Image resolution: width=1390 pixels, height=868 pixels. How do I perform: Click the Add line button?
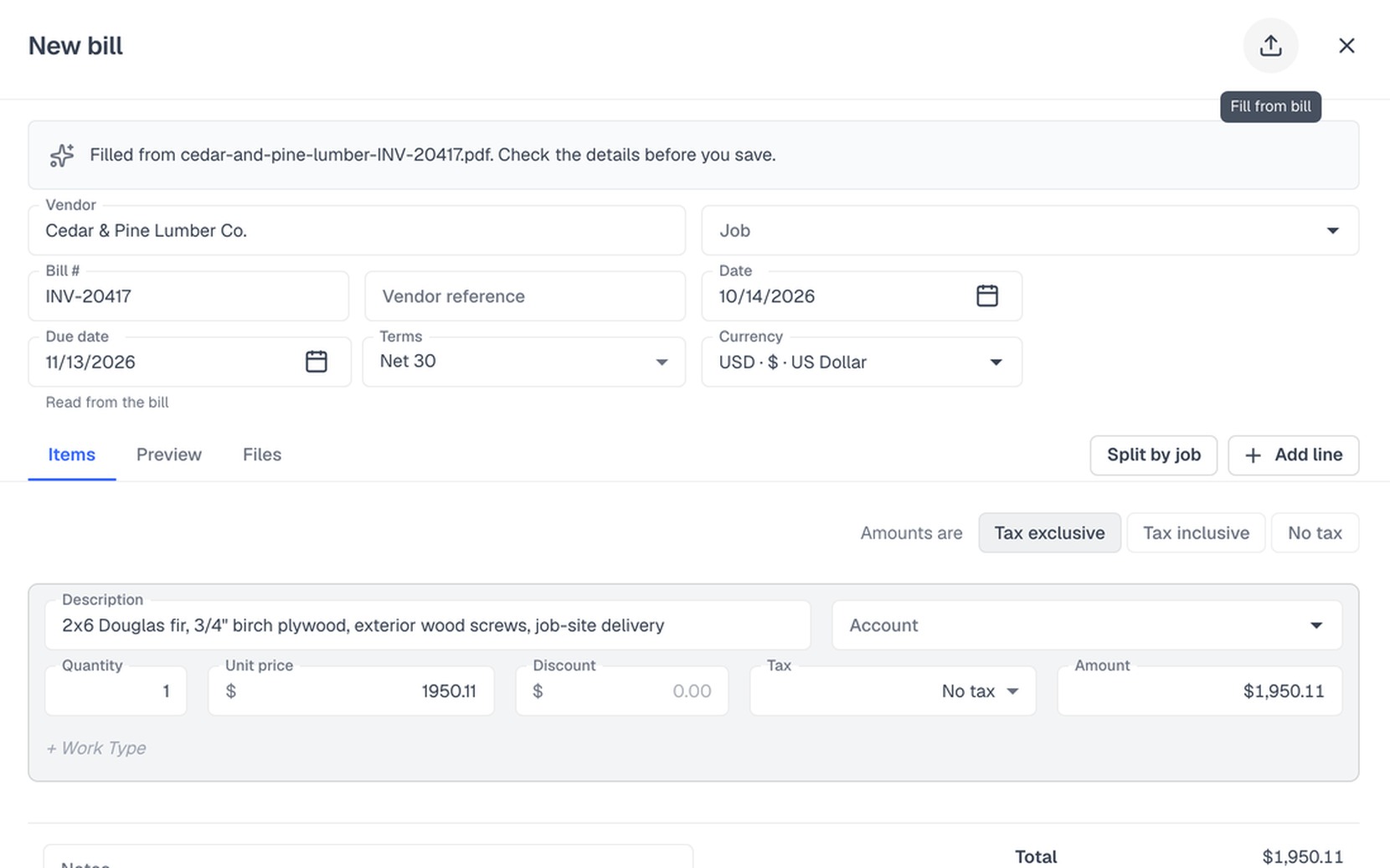tap(1293, 455)
